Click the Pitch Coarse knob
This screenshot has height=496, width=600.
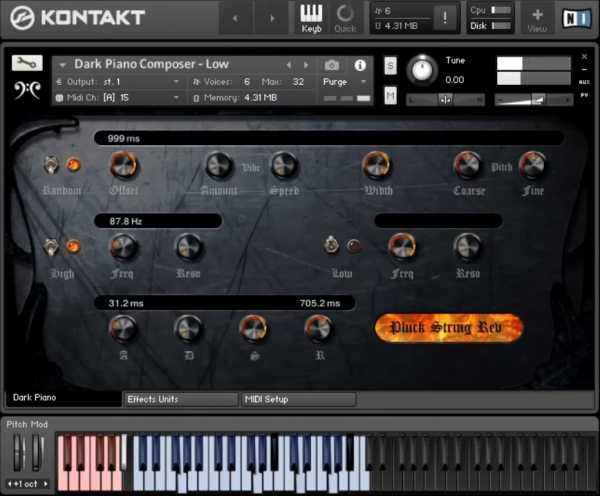[x=467, y=165]
